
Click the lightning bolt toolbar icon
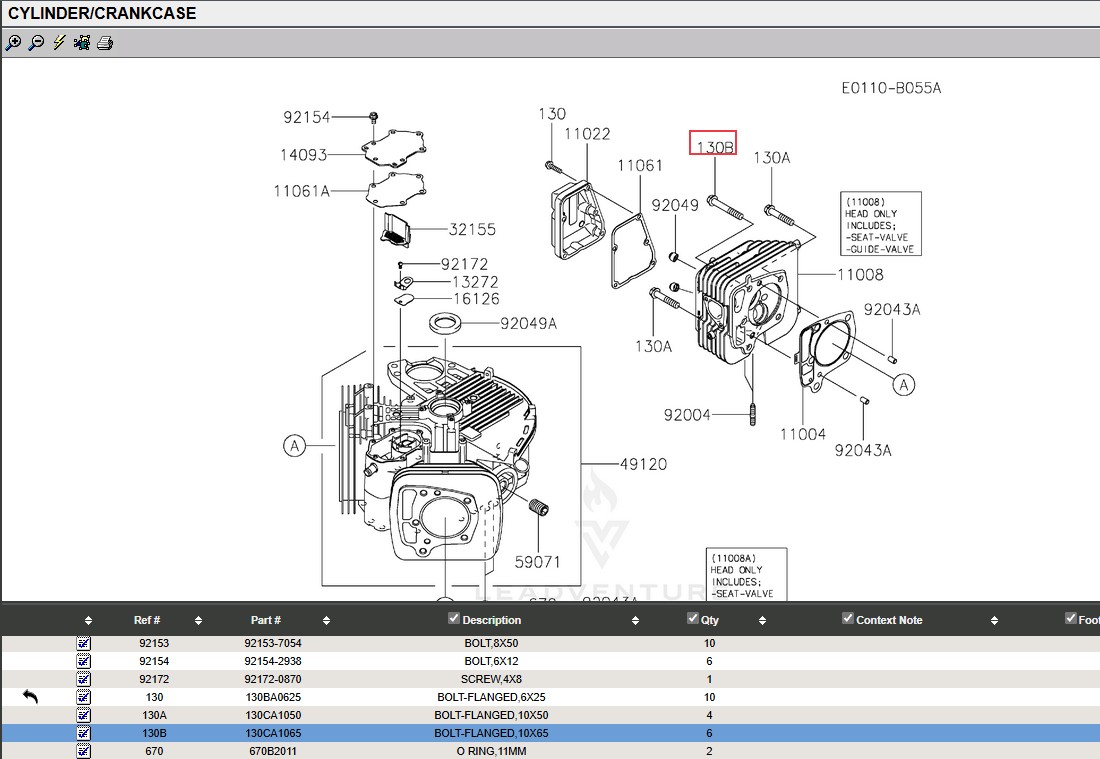59,43
